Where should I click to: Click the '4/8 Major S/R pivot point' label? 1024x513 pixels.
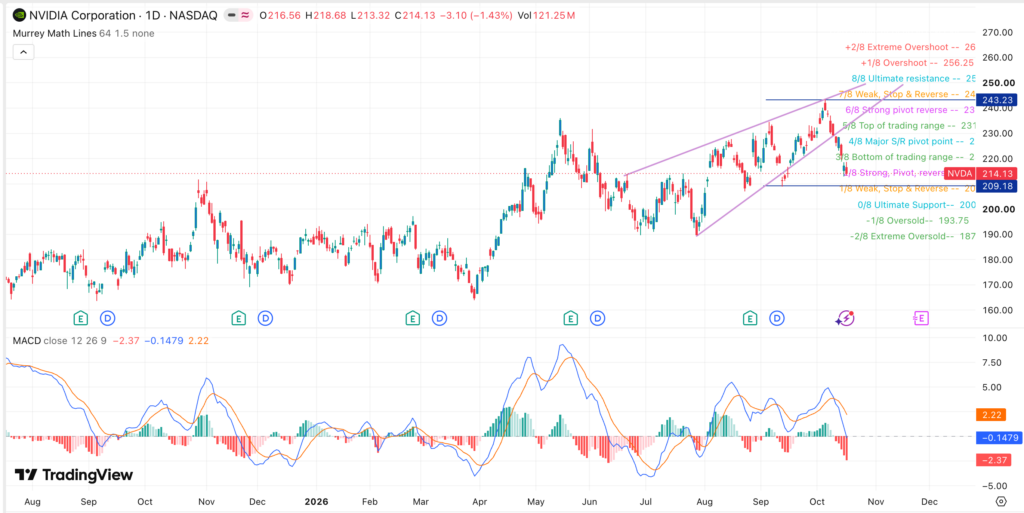click(x=912, y=142)
